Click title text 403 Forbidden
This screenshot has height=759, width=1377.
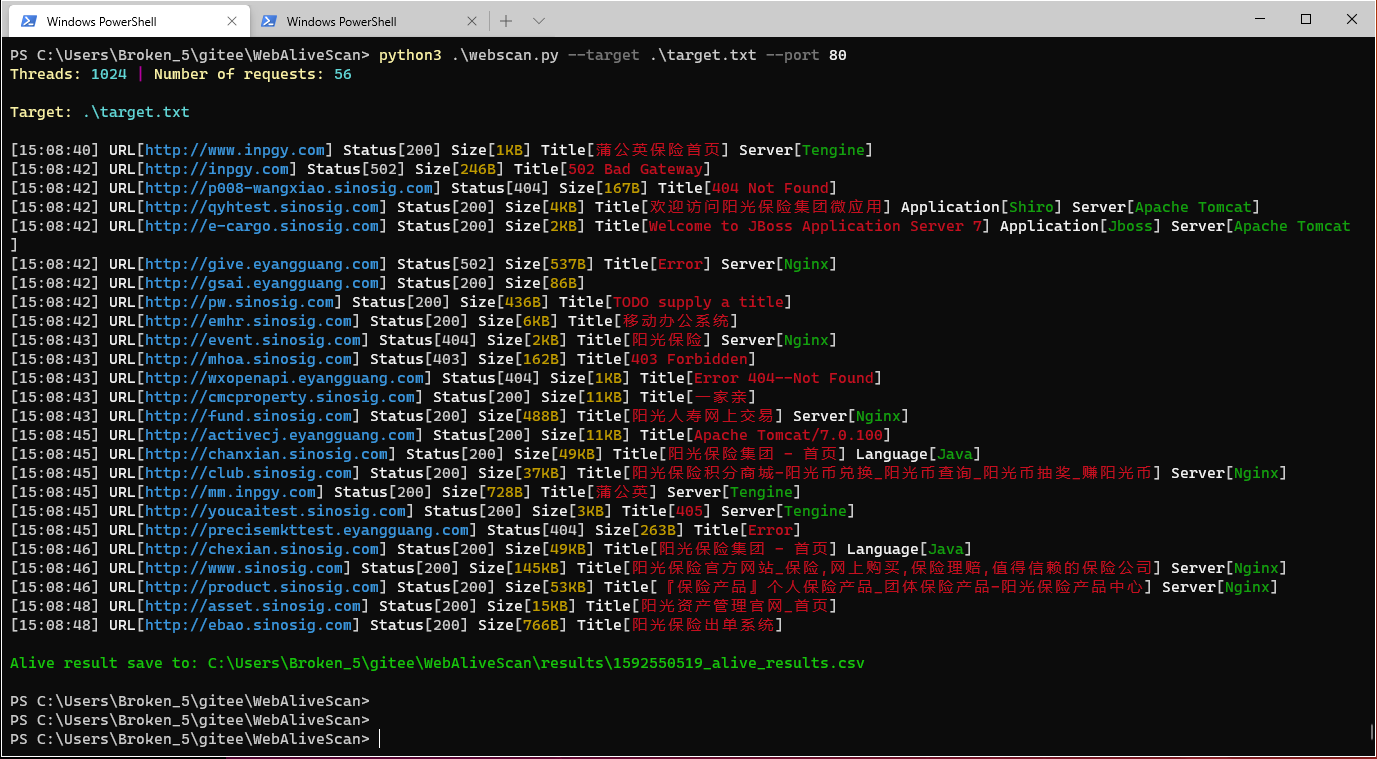pos(689,359)
